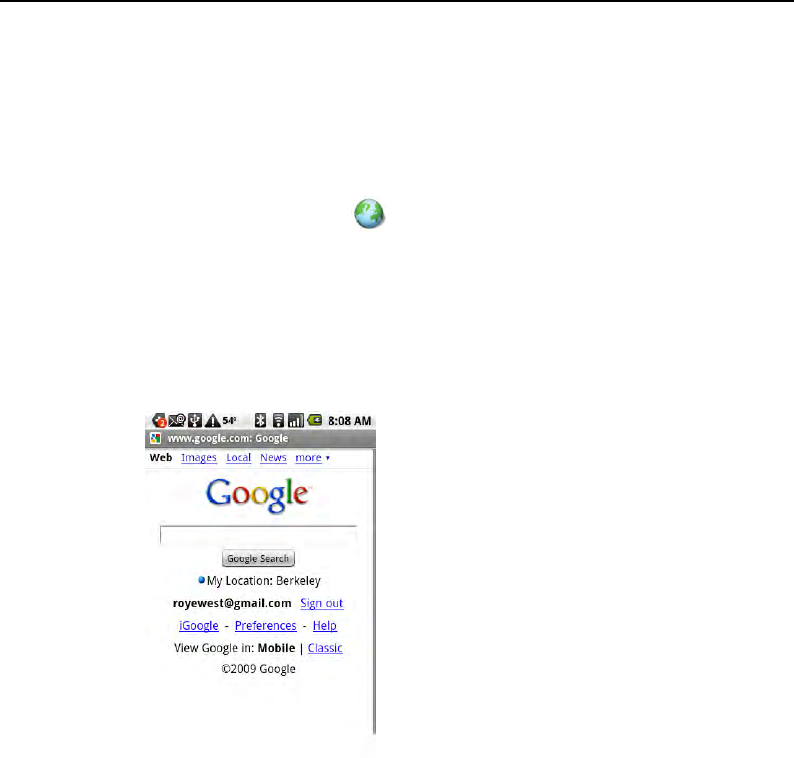Viewport: 794px width, 758px height.
Task: Tap the green globe Browser icon
Action: (x=369, y=214)
